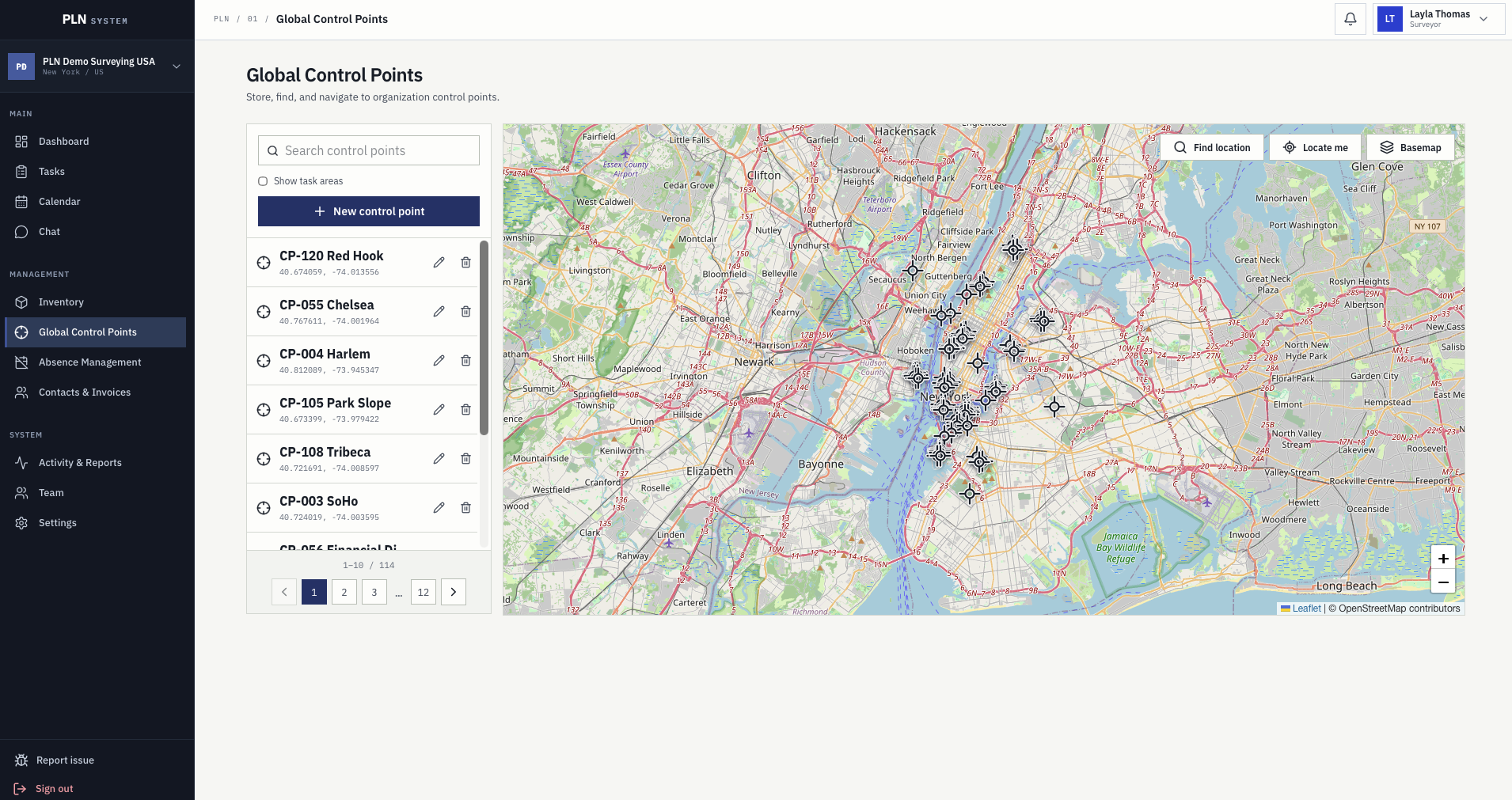Expand PLN Demo Surveying USA organization switcher
Viewport: 1512px width, 800px height.
point(97,66)
